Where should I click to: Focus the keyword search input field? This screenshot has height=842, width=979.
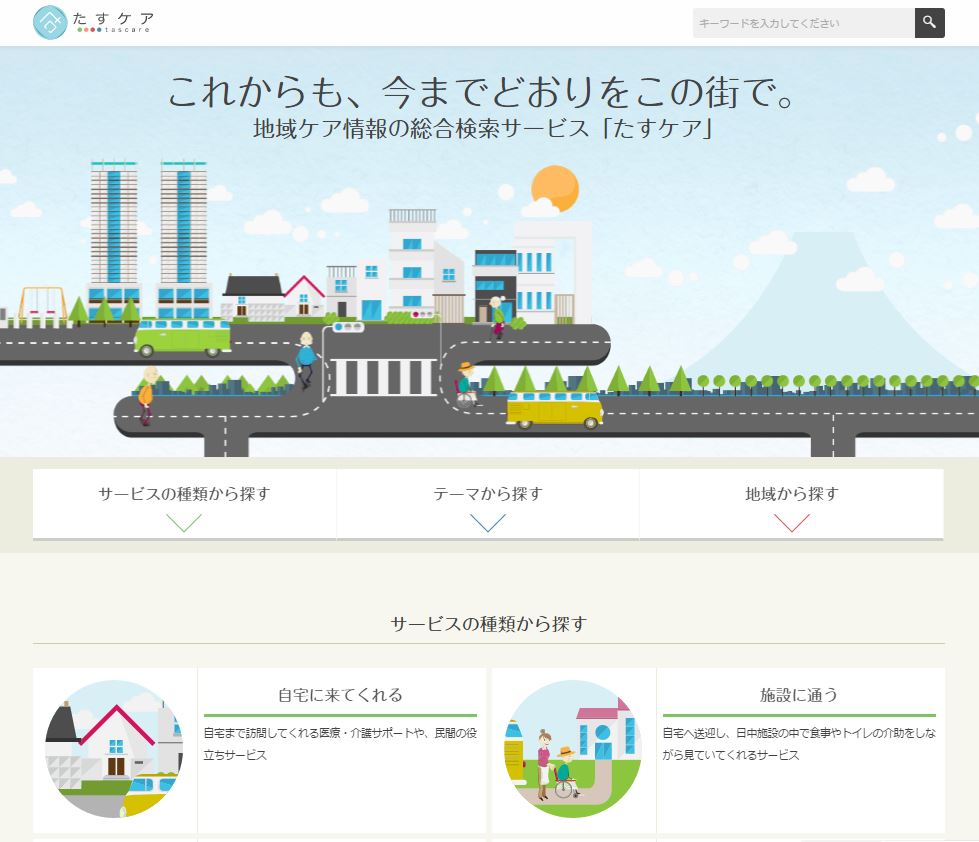pyautogui.click(x=804, y=22)
